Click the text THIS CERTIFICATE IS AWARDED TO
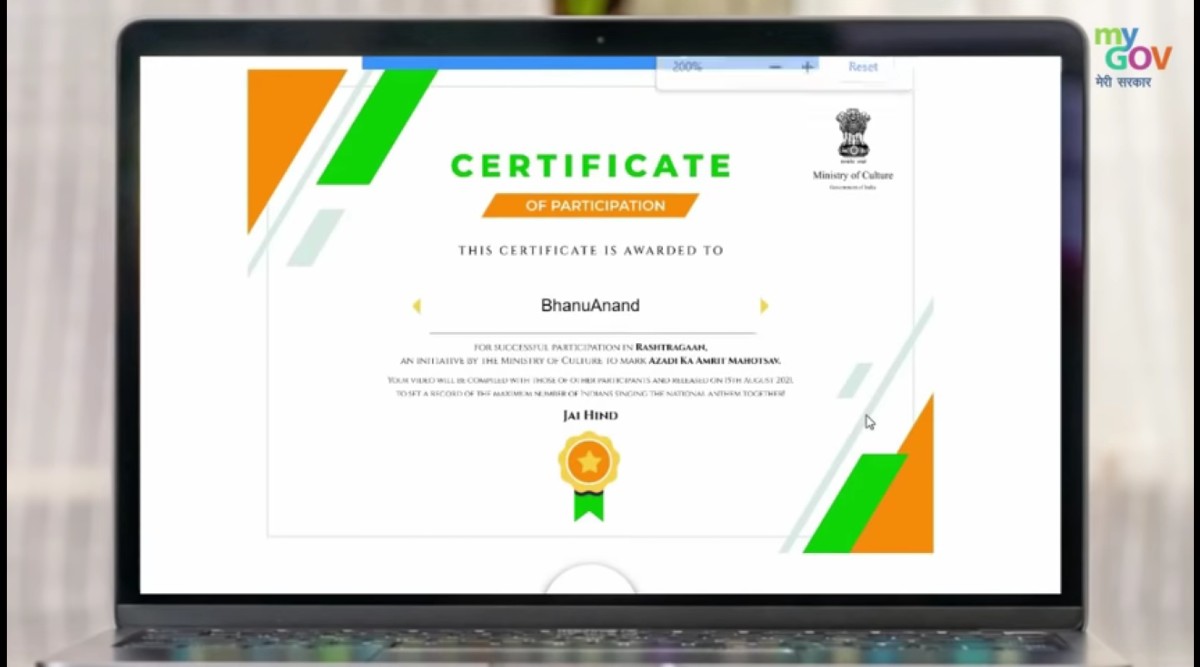The height and width of the screenshot is (667, 1200). pos(590,250)
